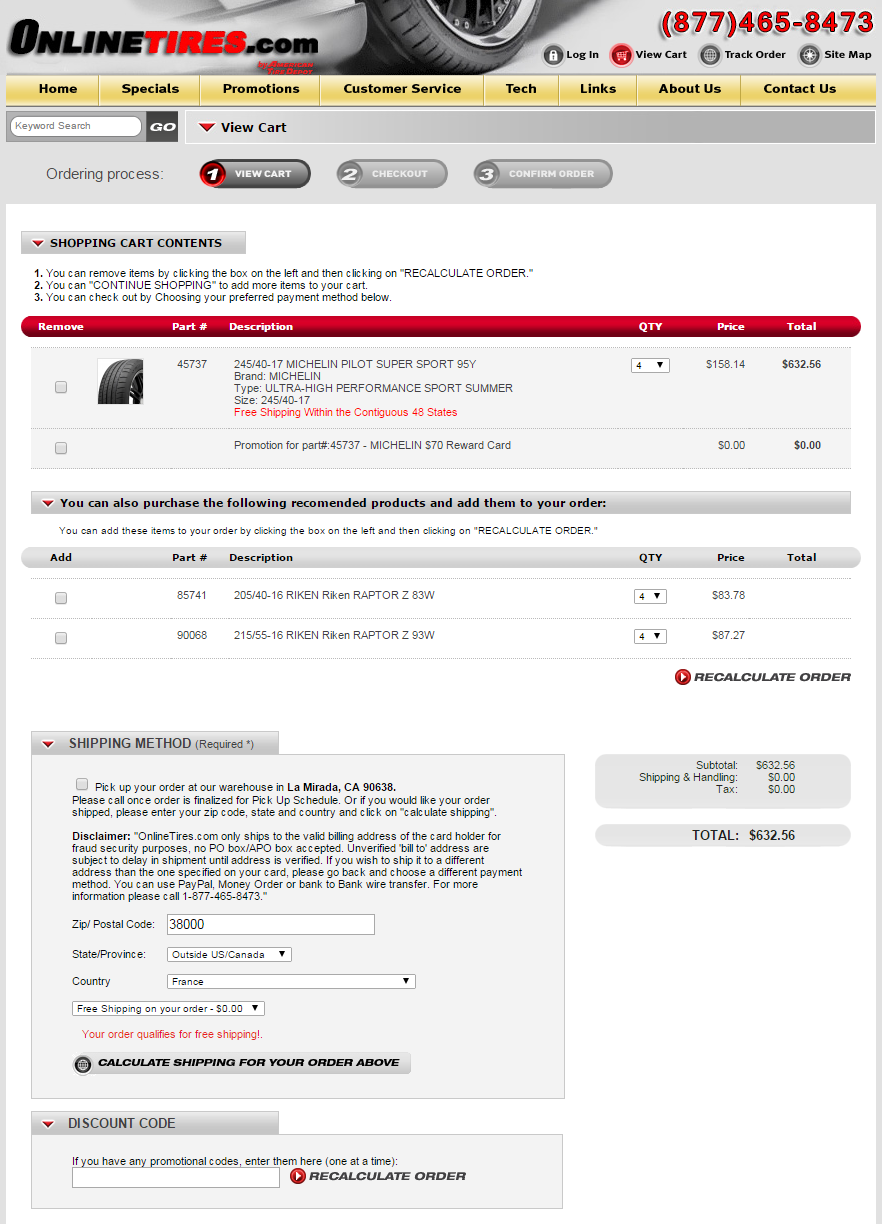Open the About Us menu
Viewport: 882px width, 1224px height.
pos(690,89)
